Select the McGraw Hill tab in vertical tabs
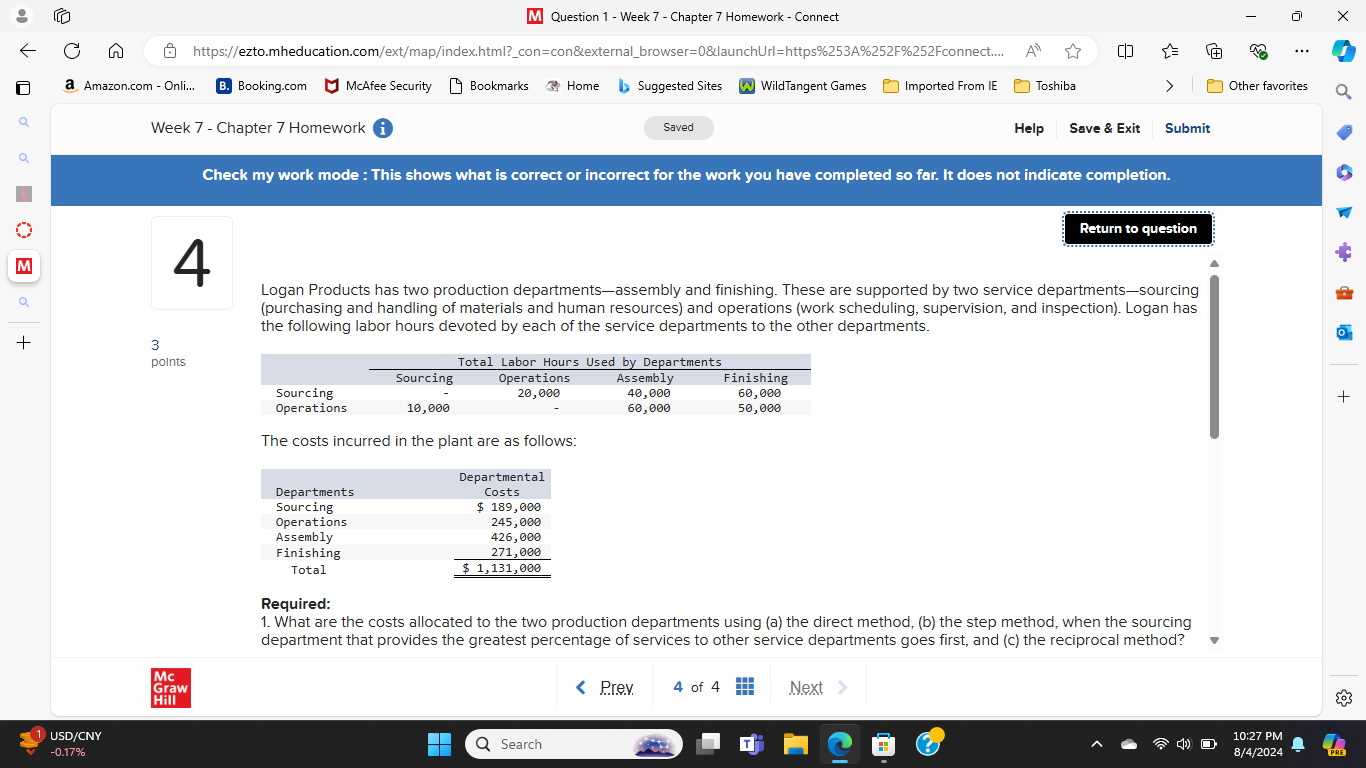 click(23, 267)
